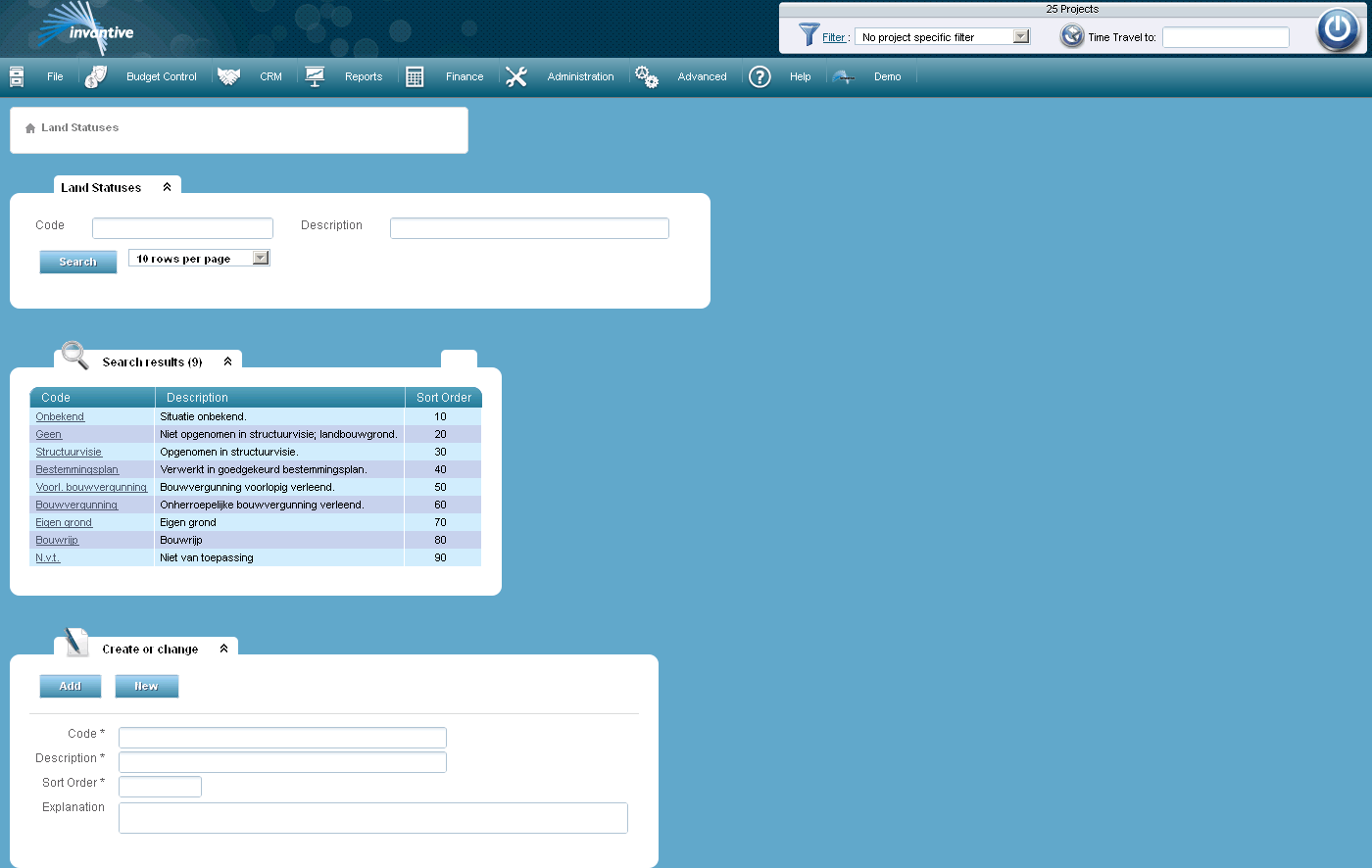
Task: Click the Sort Order input in Create form
Action: 160,787
